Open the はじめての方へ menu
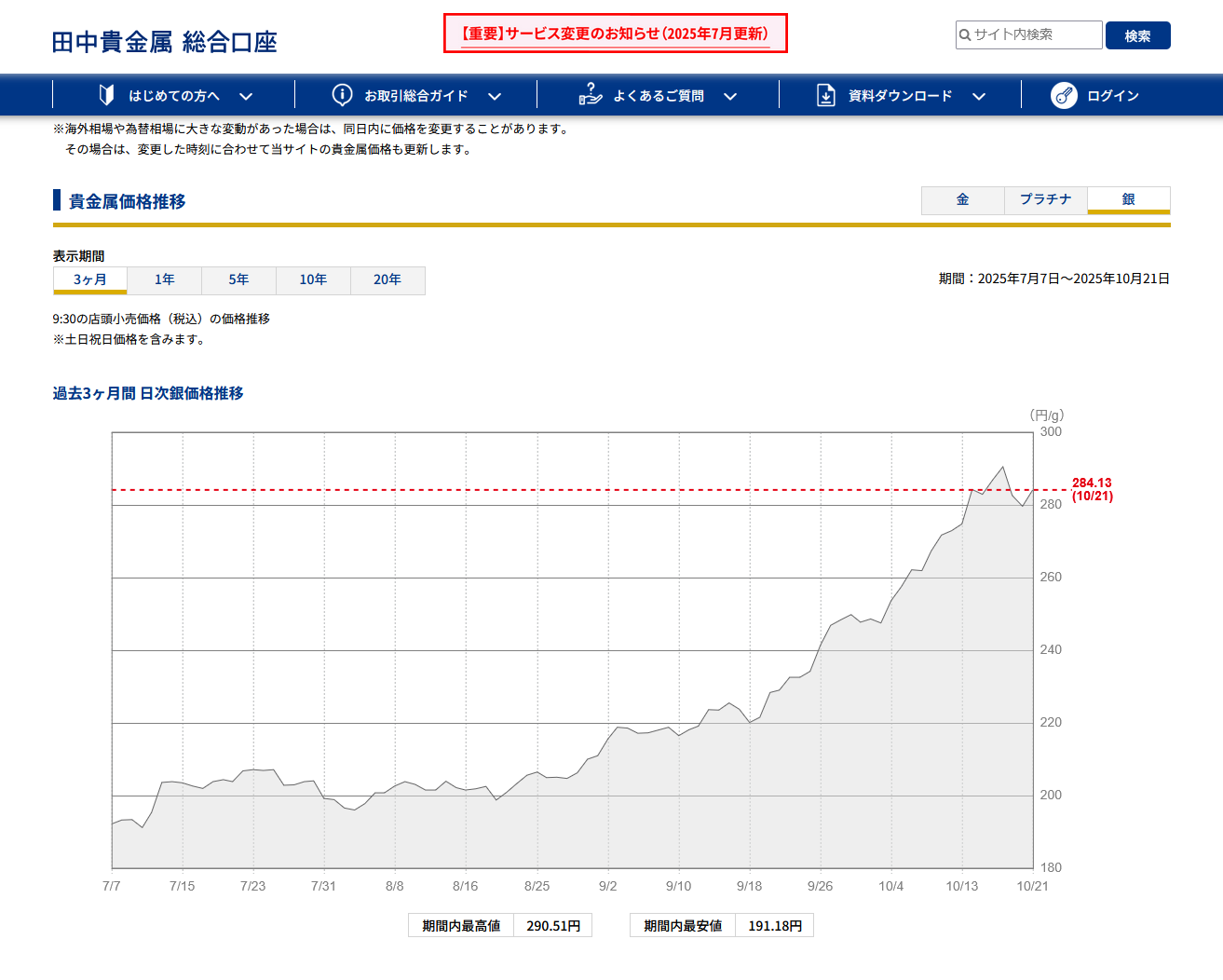 (174, 95)
